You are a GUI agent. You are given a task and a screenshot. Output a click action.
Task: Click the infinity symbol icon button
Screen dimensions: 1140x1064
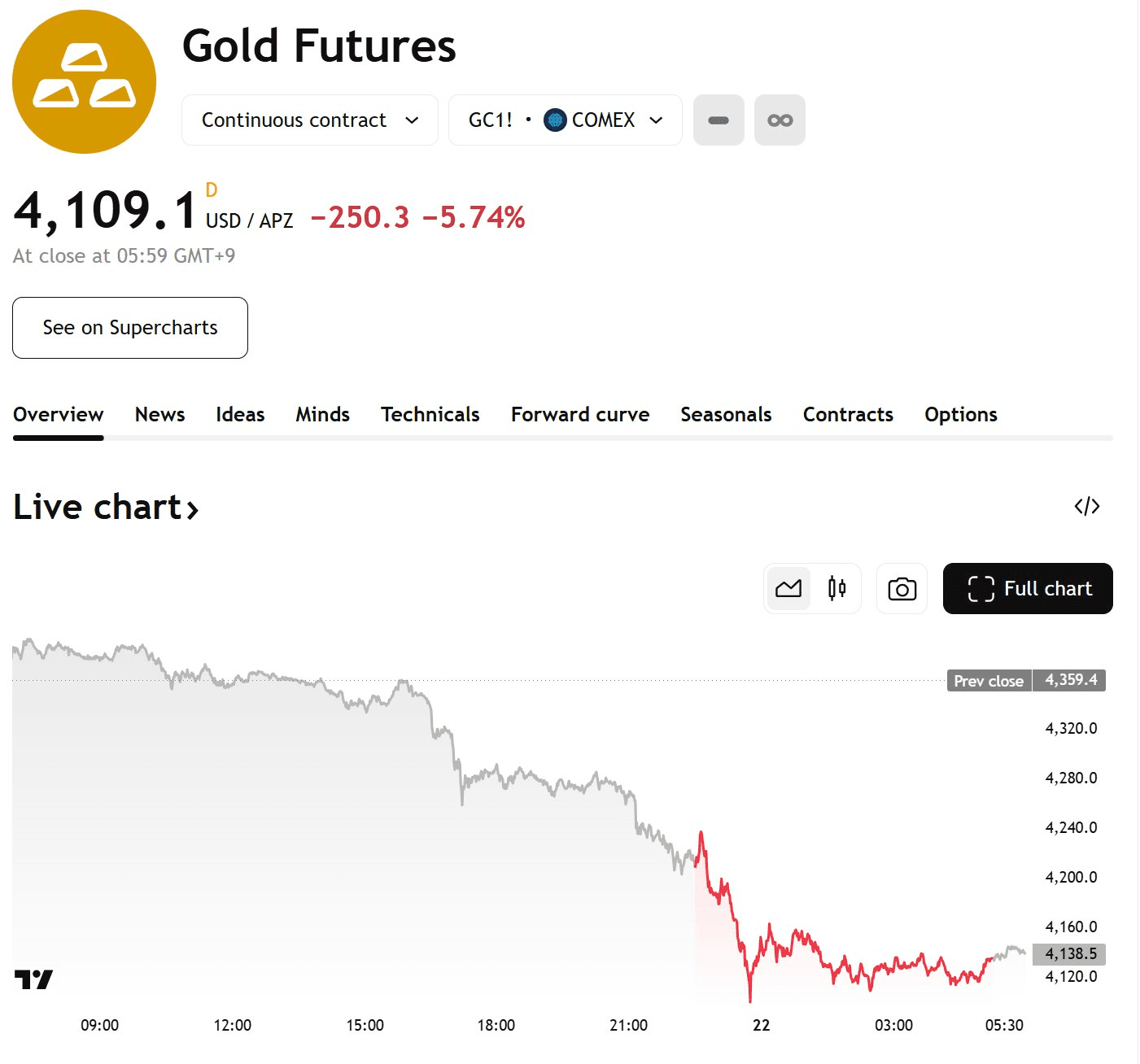(780, 120)
